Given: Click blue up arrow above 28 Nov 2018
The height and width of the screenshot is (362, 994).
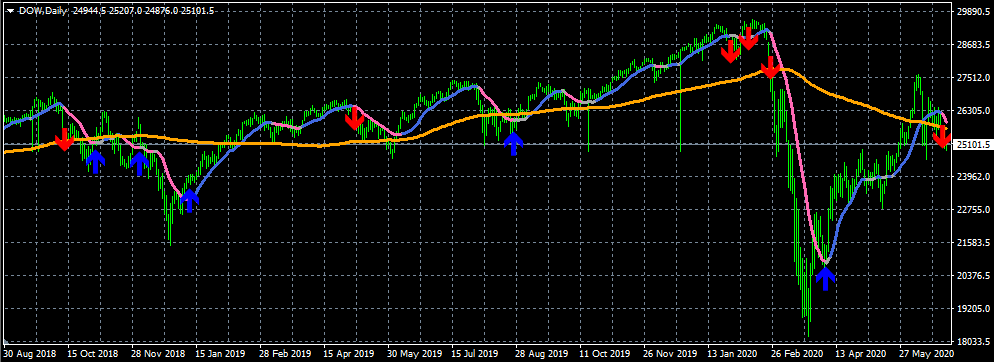Looking at the screenshot, I should (139, 164).
